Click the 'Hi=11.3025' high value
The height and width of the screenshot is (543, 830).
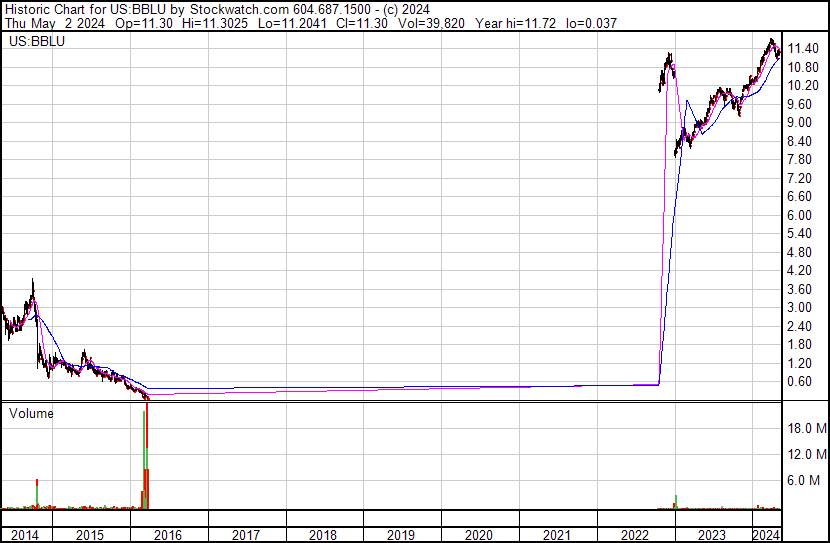tap(214, 23)
